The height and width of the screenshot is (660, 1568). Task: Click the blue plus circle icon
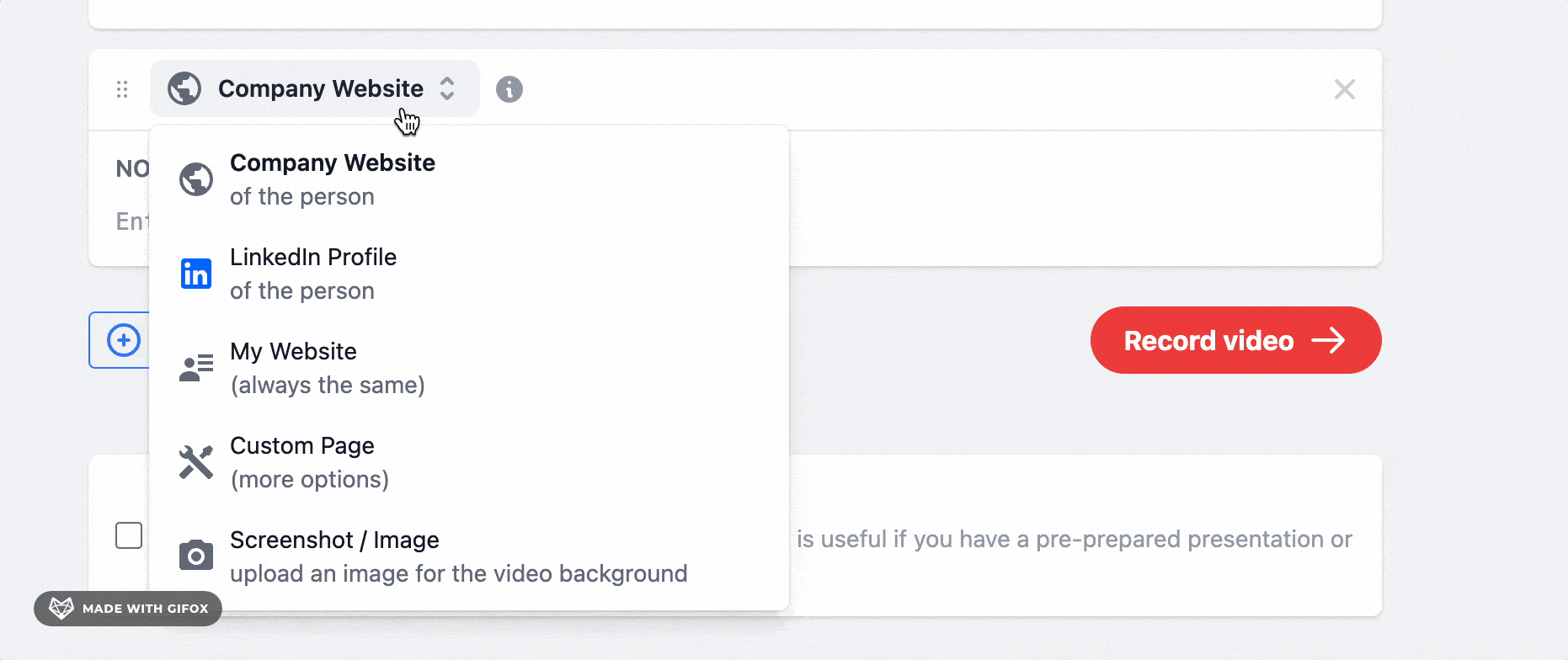click(x=124, y=340)
